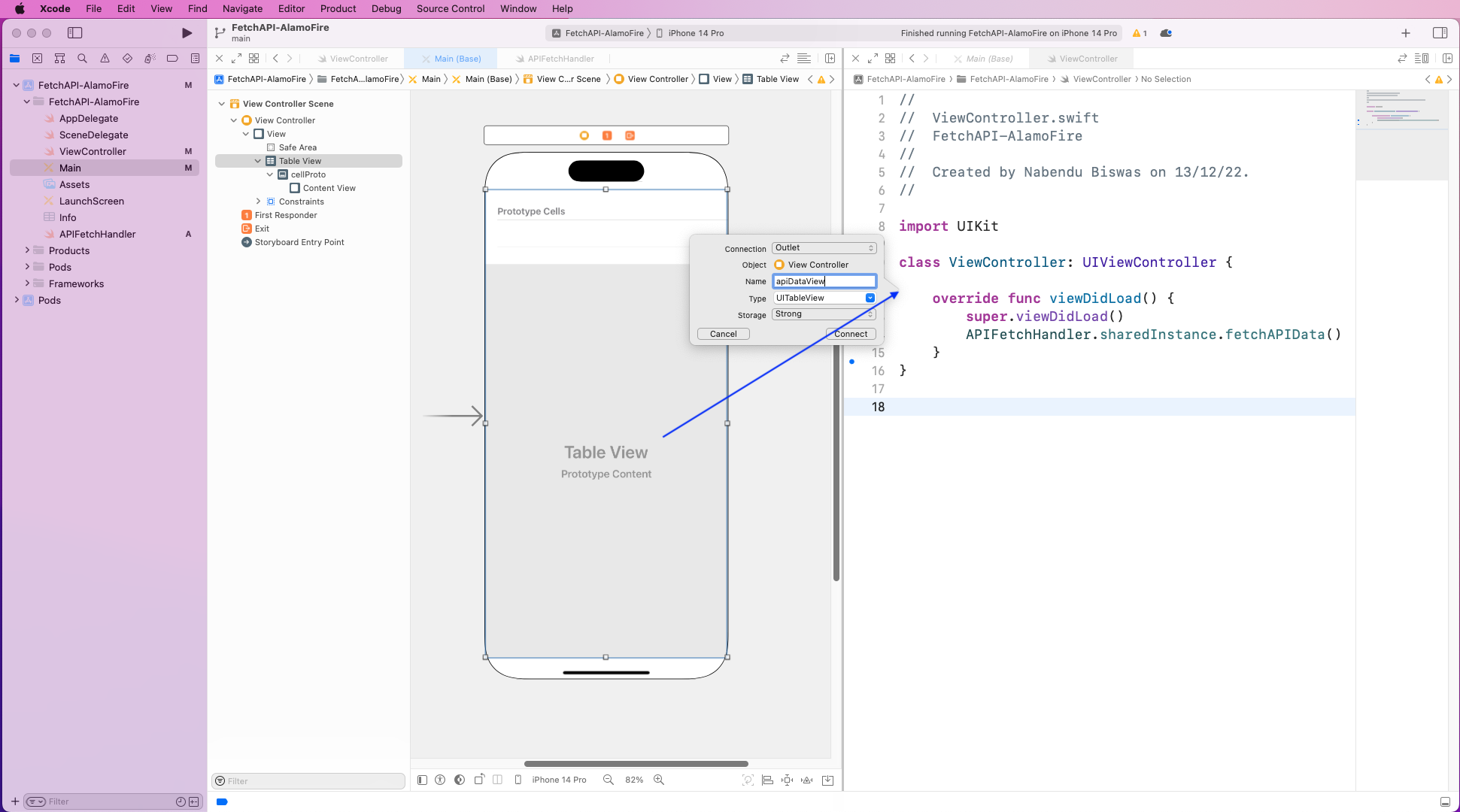
Task: Click the Run button to build project
Action: [187, 33]
